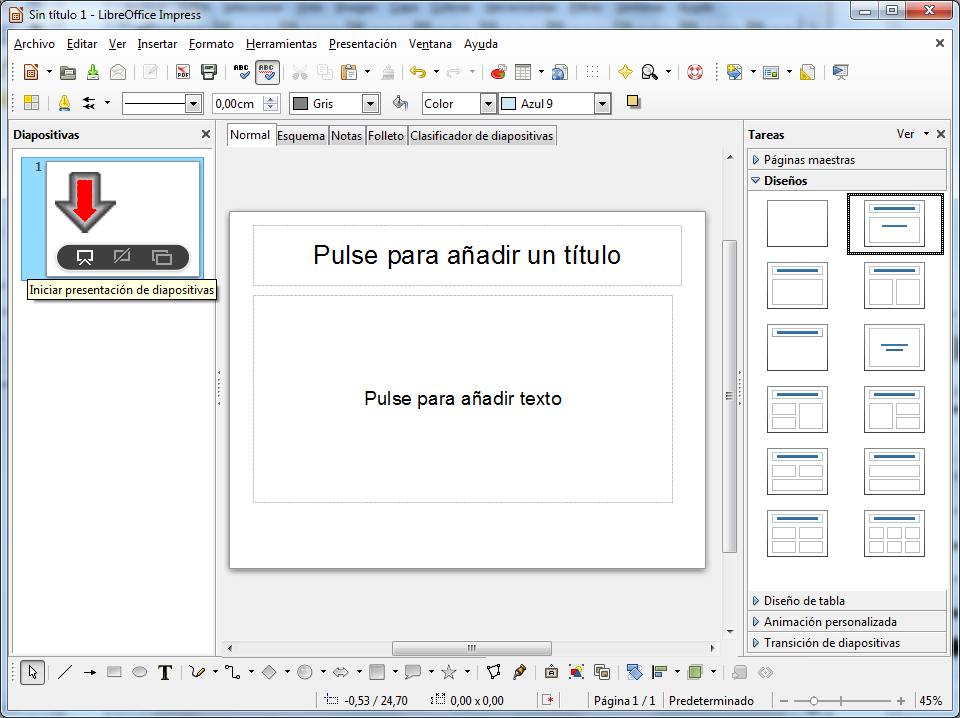Open the Color area style dropdown

pyautogui.click(x=487, y=103)
